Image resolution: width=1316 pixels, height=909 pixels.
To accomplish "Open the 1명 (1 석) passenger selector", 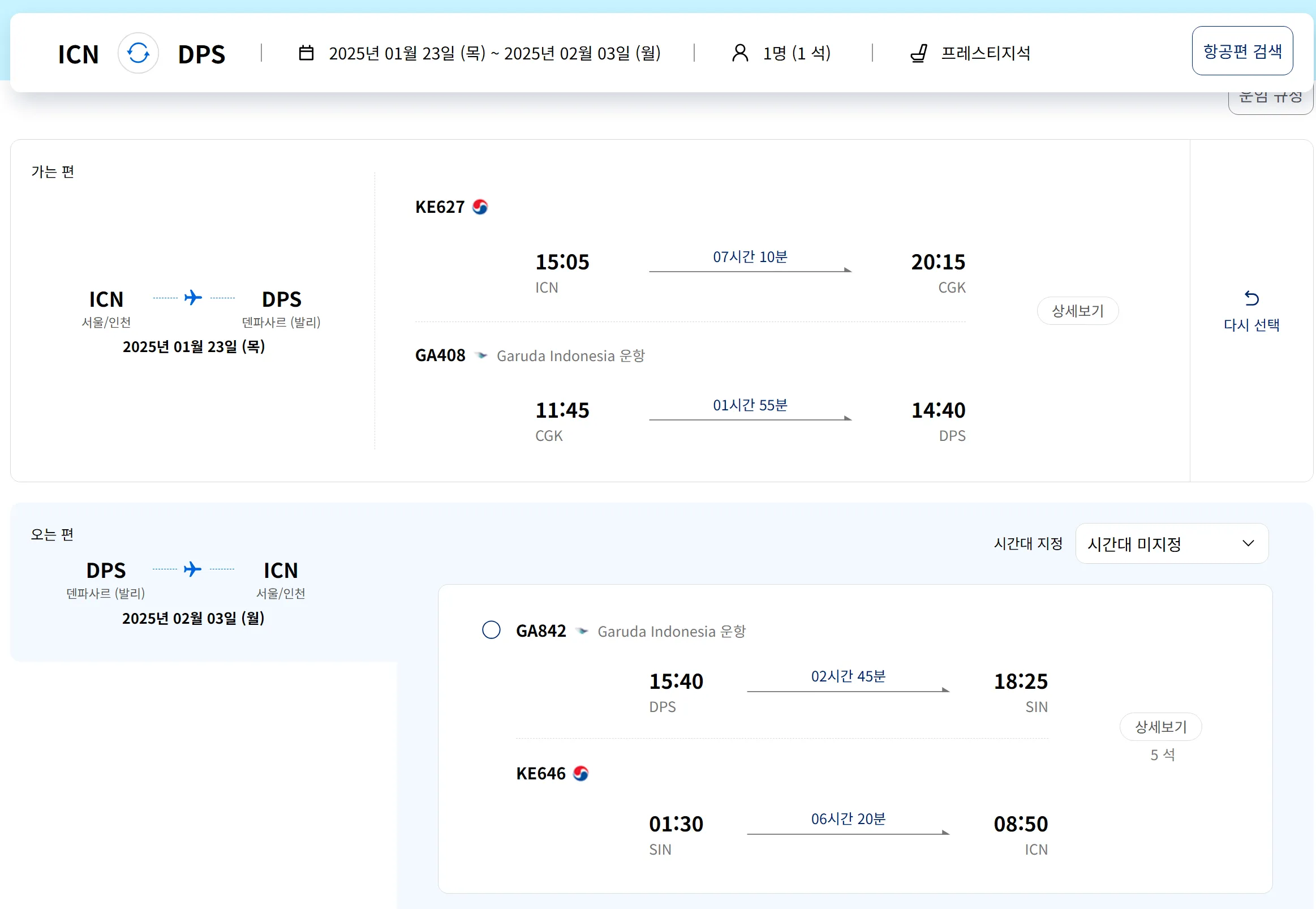I will [x=796, y=54].
